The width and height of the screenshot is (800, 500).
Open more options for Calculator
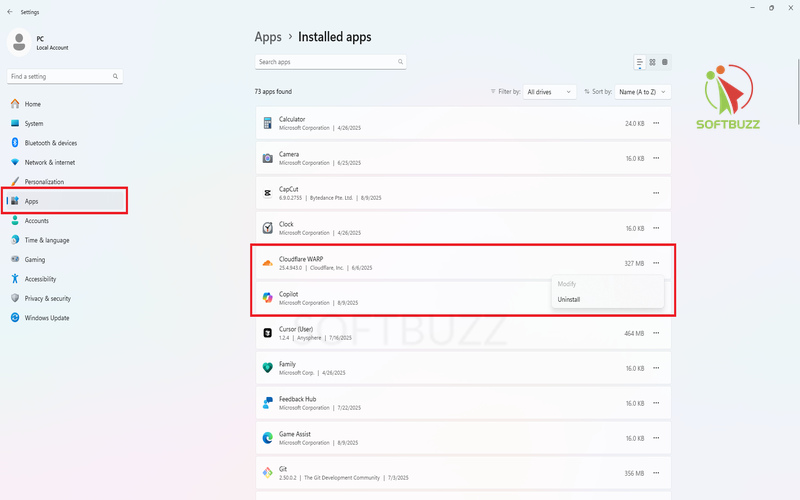(x=656, y=123)
